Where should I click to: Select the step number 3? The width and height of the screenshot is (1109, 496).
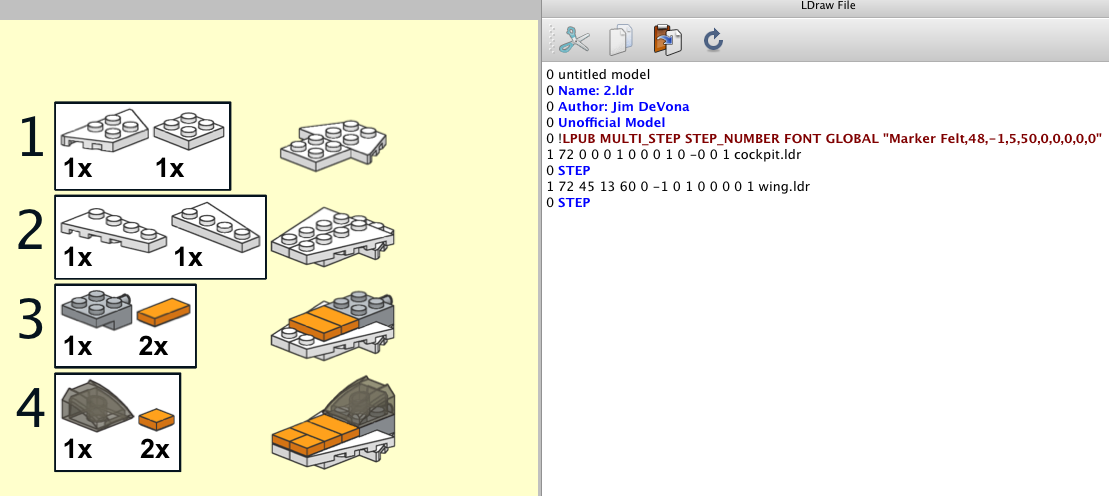pos(31,320)
